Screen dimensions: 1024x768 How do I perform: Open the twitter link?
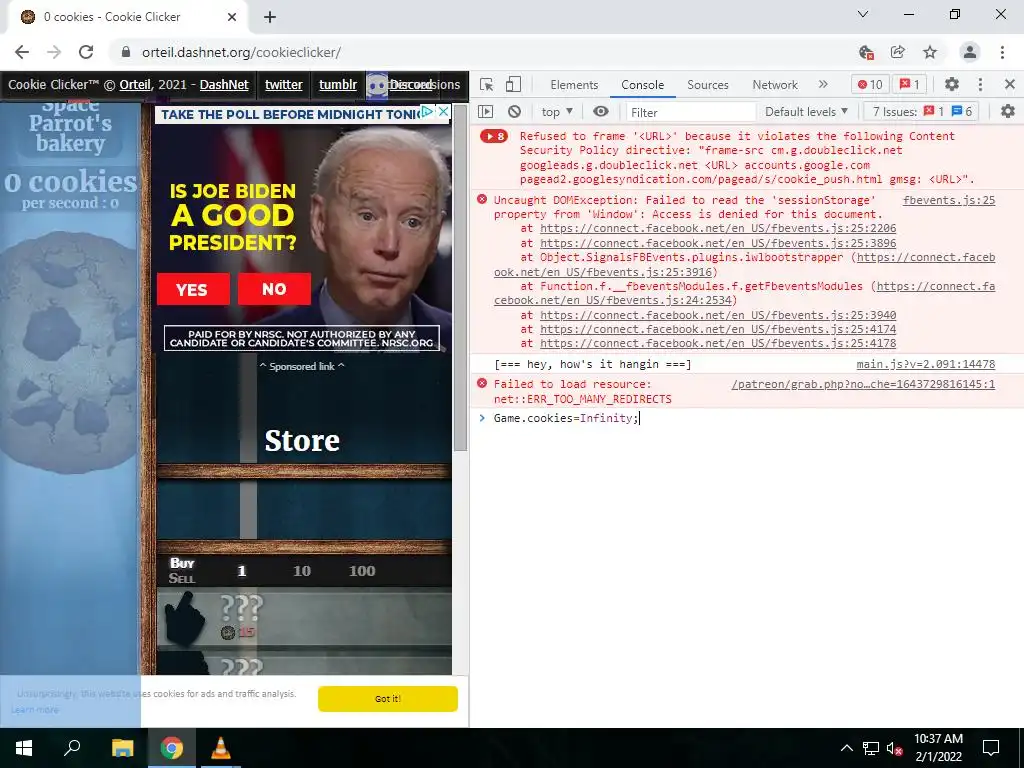283,85
